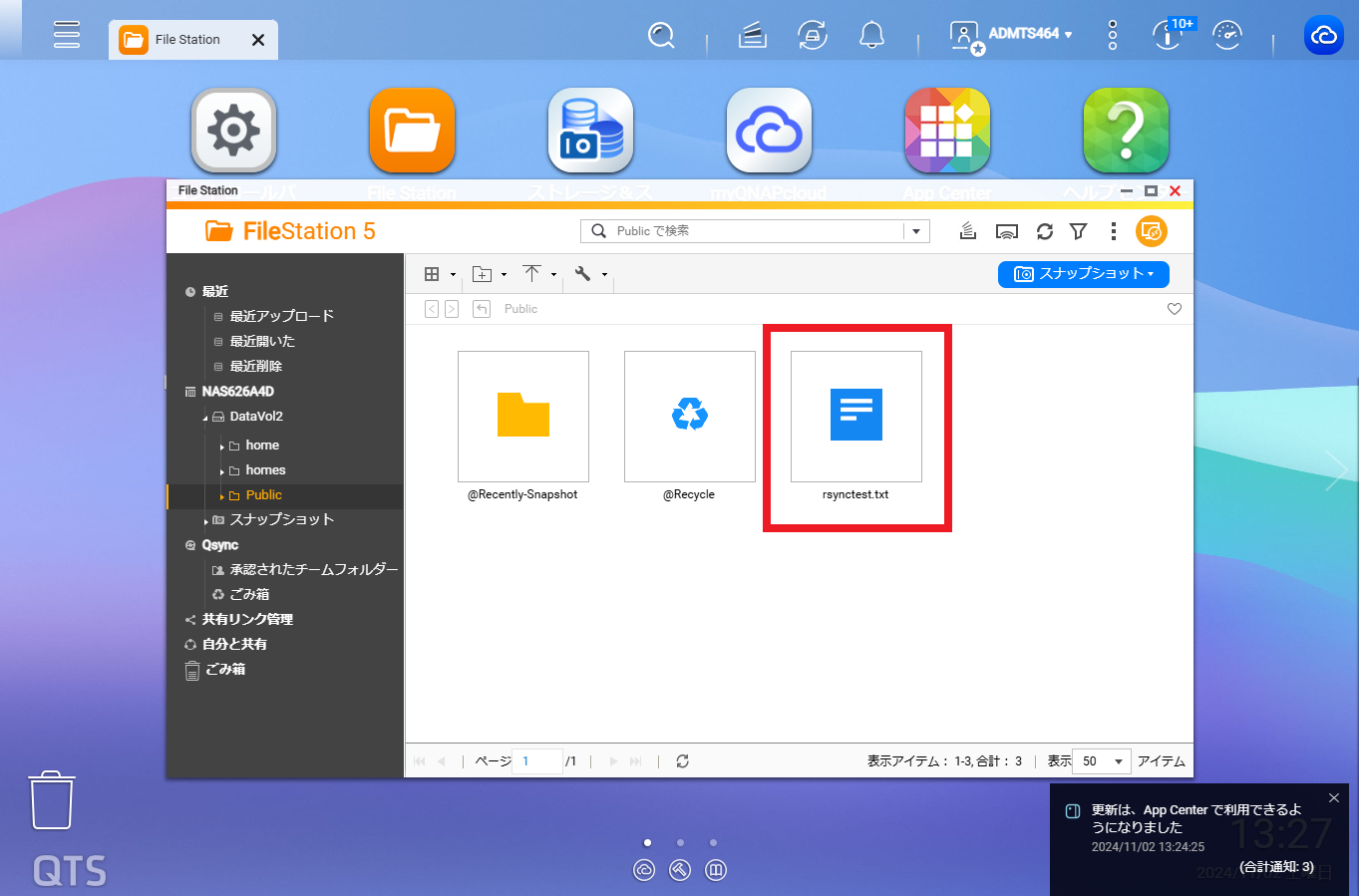Screen dimensions: 1359x896
Task: Open File Station desktop shortcut icon
Action: 412,131
